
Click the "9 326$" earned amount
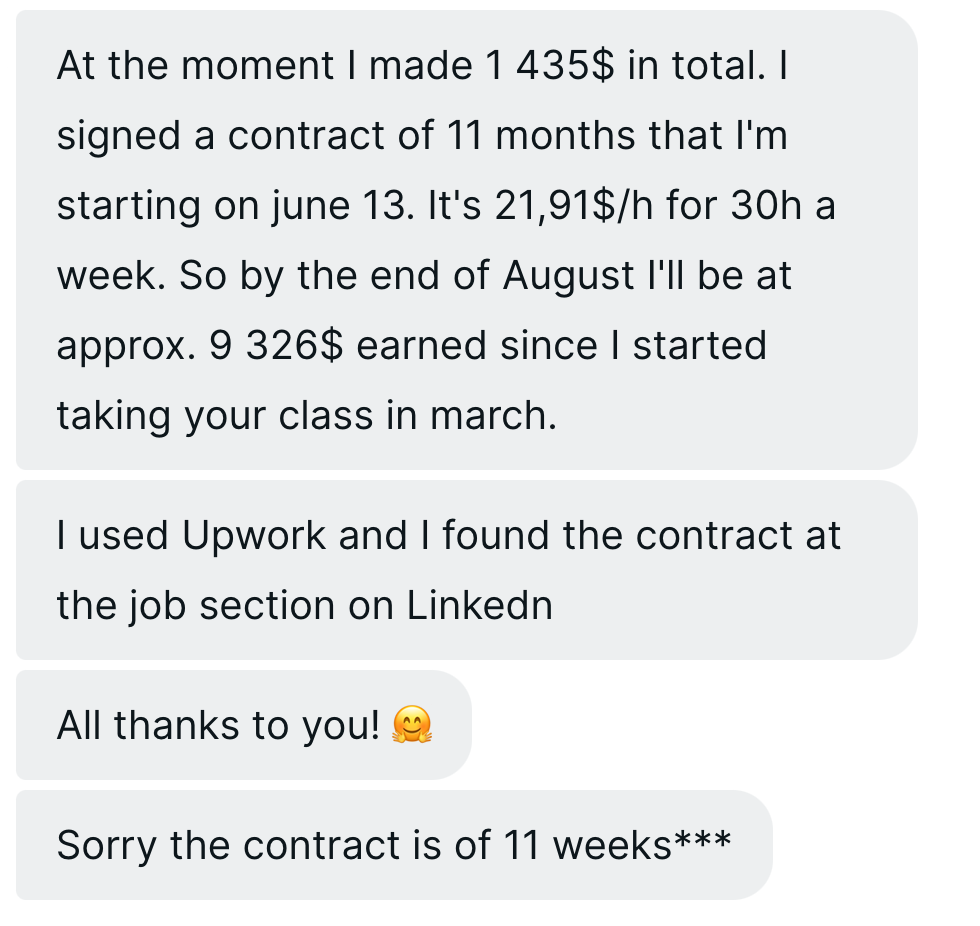click(277, 346)
